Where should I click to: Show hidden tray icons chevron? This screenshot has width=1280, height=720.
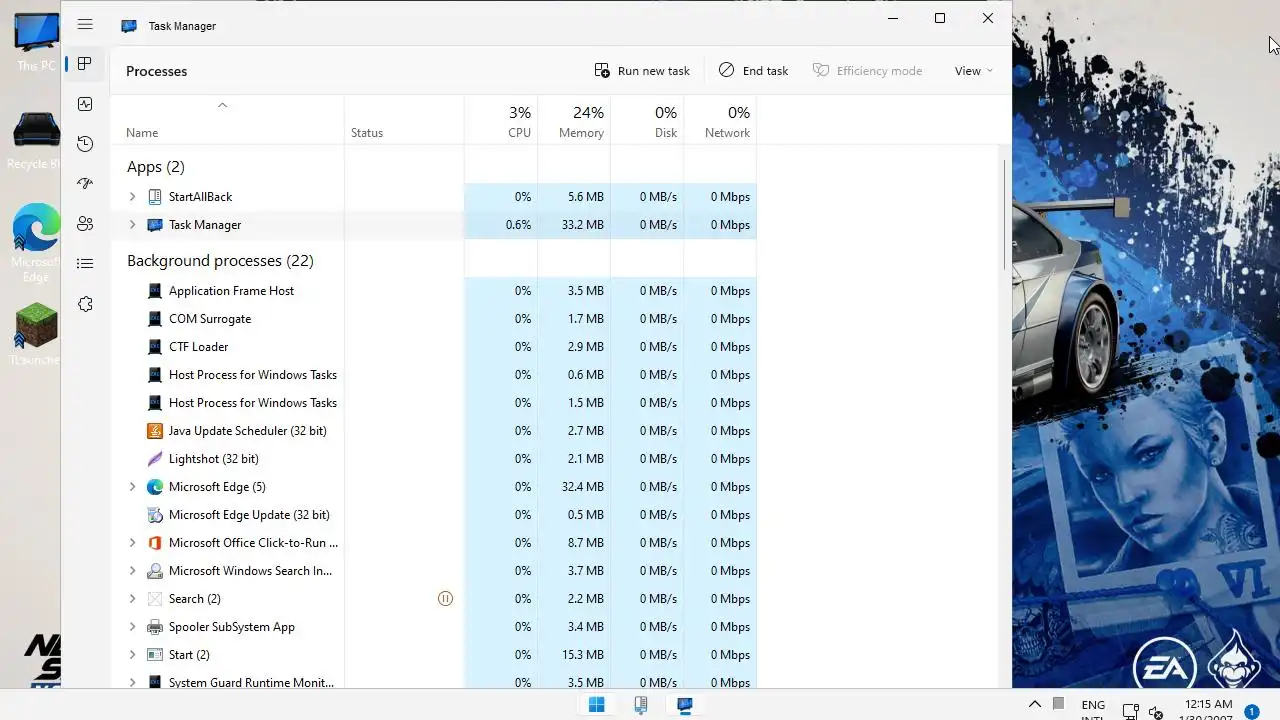point(1035,704)
